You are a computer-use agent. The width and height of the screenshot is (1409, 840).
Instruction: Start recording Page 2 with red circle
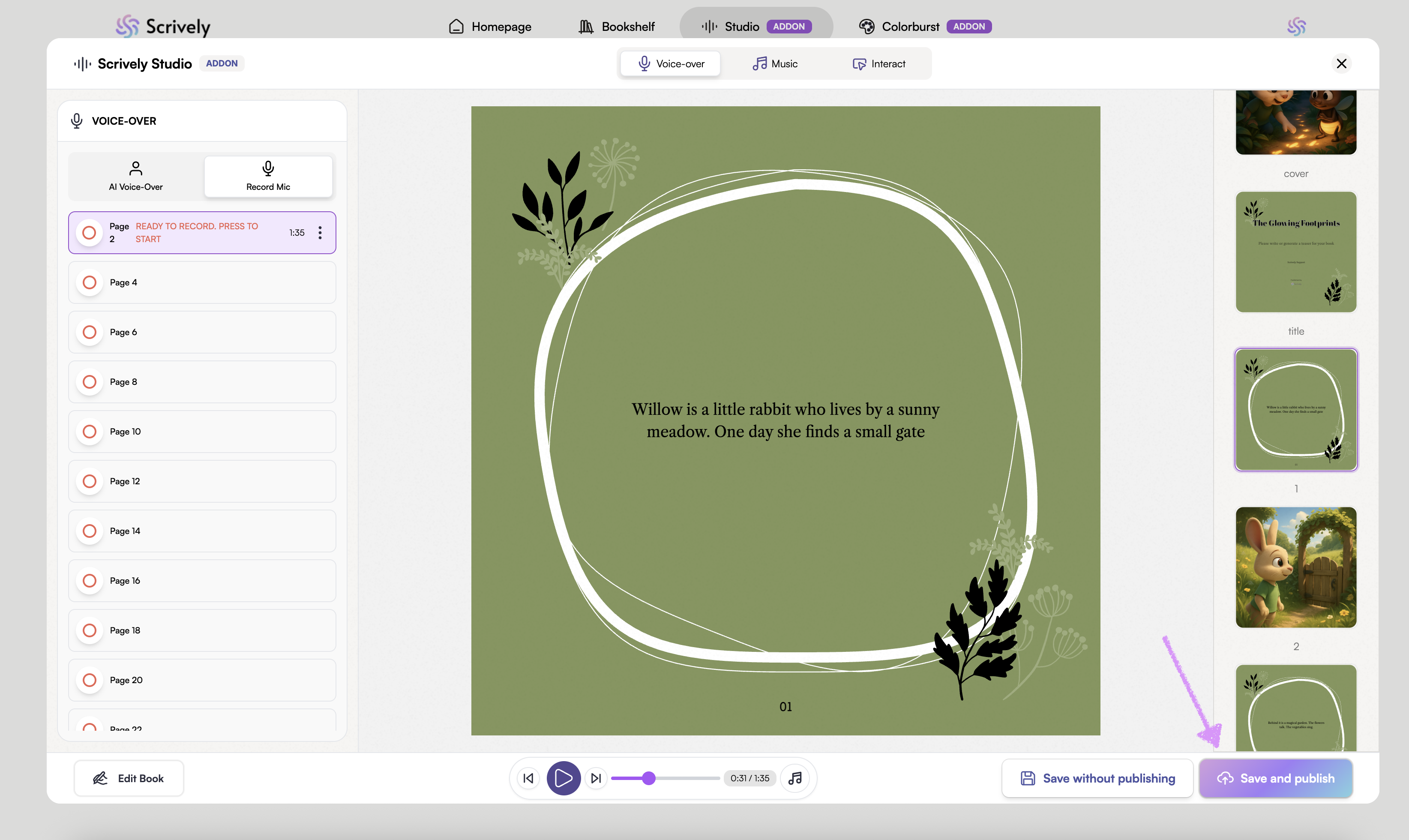click(x=90, y=233)
